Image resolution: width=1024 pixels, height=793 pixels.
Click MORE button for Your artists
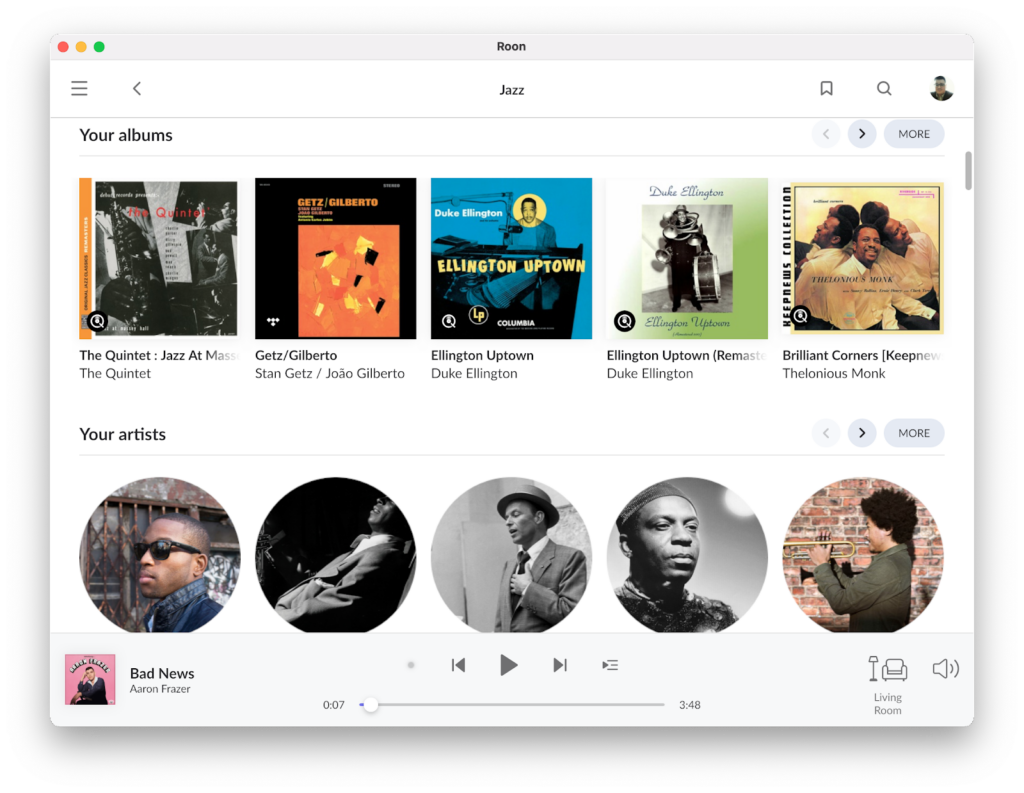914,433
